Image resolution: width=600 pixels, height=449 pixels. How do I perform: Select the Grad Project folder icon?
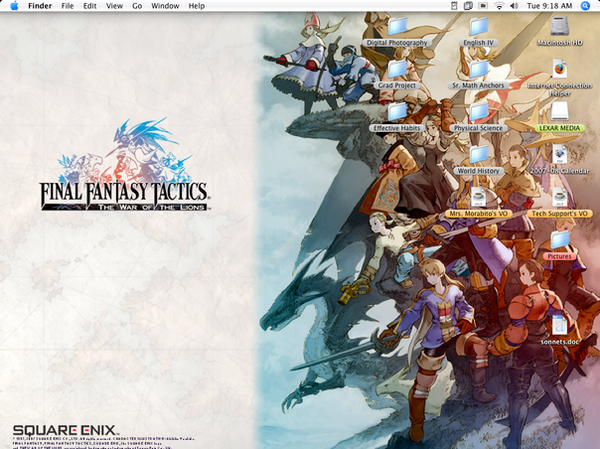coord(398,69)
